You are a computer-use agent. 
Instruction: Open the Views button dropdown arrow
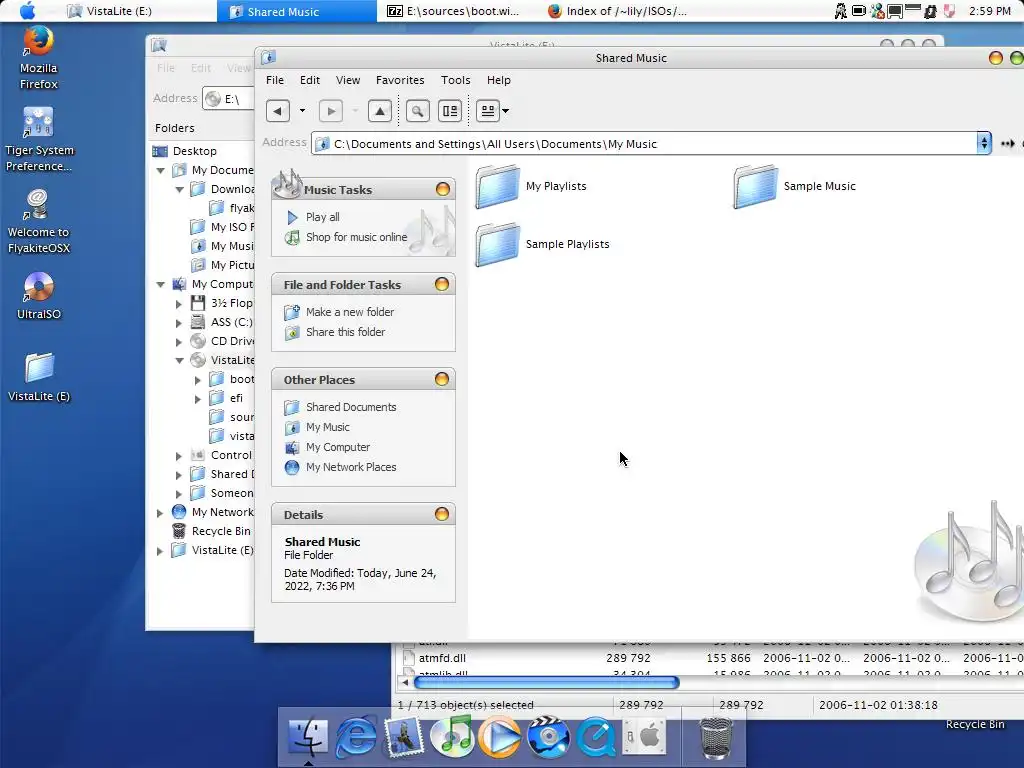click(505, 111)
